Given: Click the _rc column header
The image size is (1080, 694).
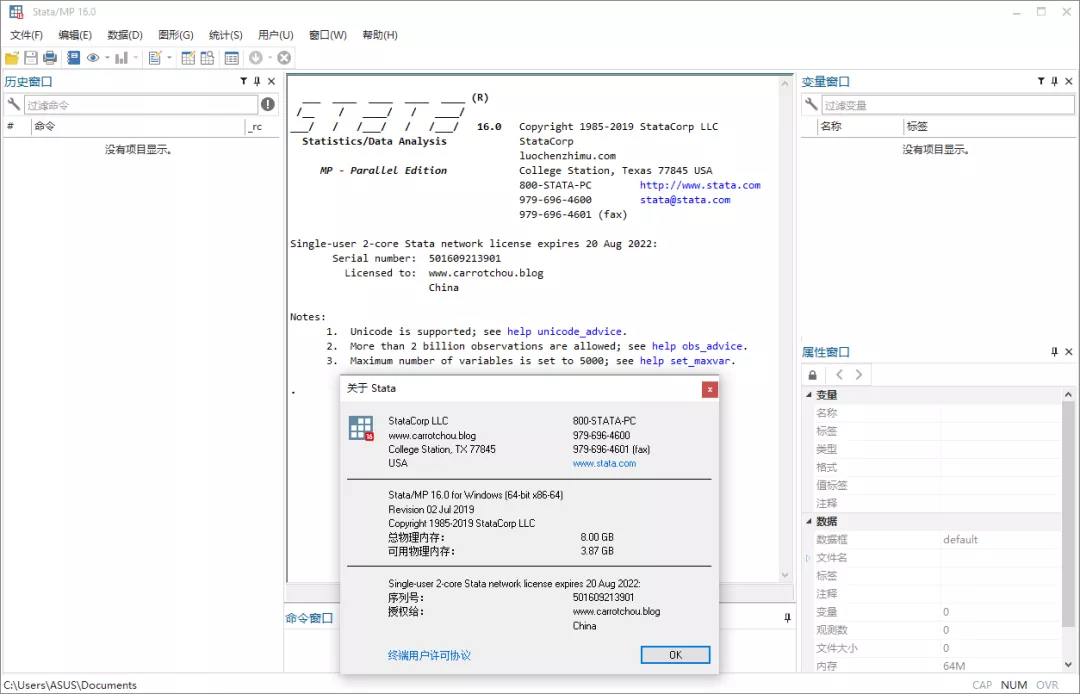Looking at the screenshot, I should [x=262, y=126].
